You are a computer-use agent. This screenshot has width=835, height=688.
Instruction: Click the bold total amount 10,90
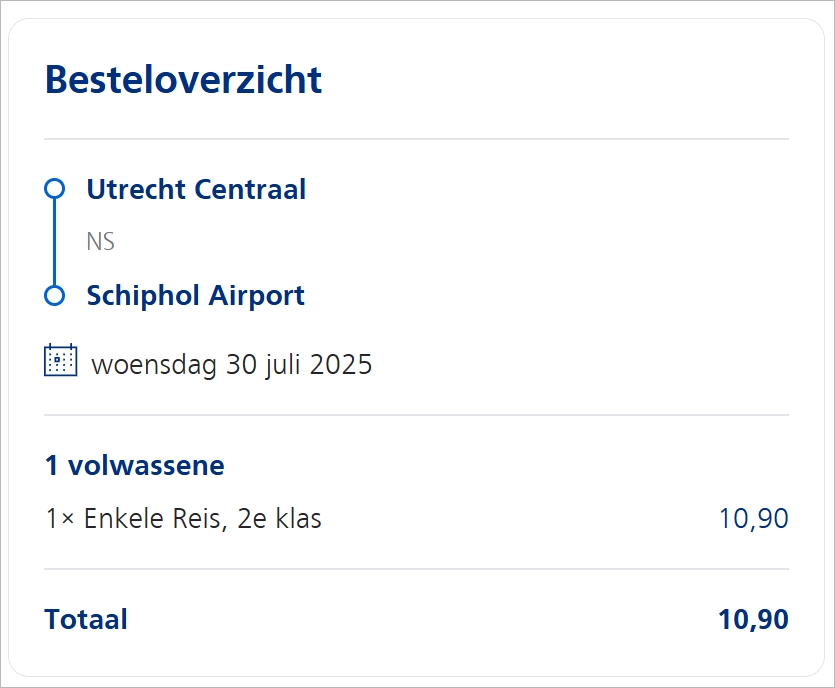coord(753,619)
